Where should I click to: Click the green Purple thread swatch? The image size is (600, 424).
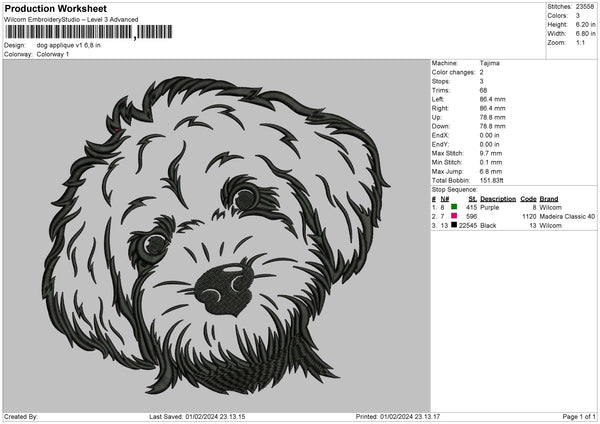tap(454, 207)
